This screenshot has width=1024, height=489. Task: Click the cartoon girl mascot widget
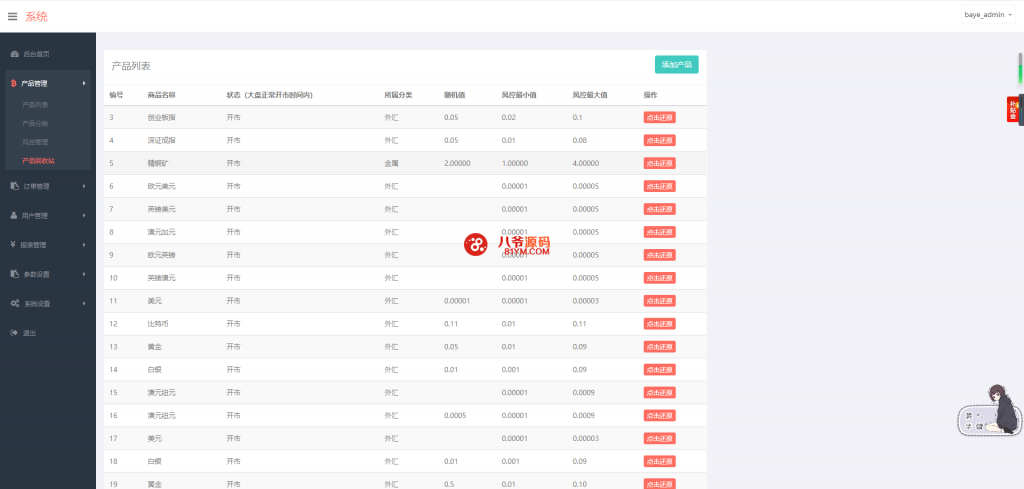click(x=989, y=410)
